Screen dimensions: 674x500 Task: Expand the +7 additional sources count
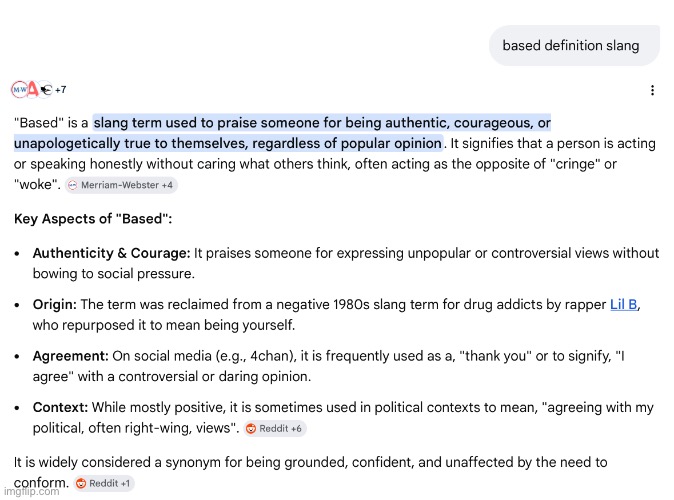click(60, 90)
